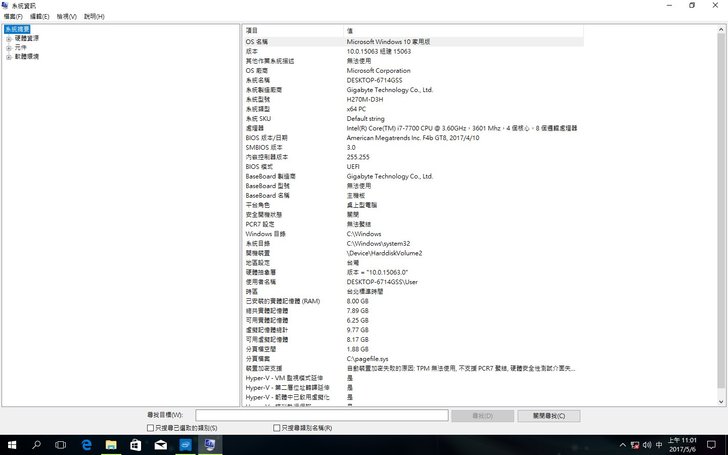This screenshot has width=728, height=455.
Task: Select the 7.89 GB total physical memory value
Action: click(357, 311)
